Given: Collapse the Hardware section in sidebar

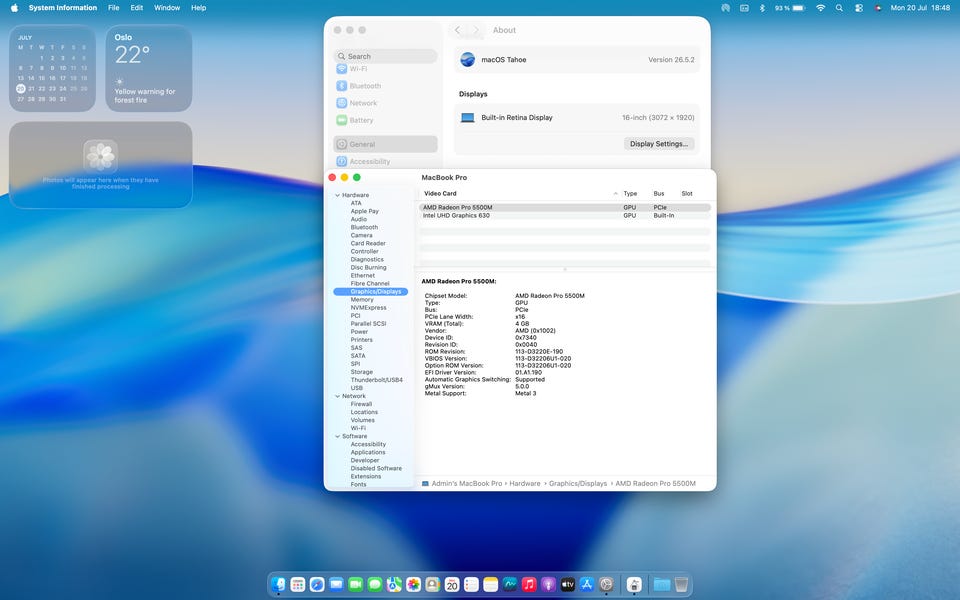Looking at the screenshot, I should [x=337, y=195].
